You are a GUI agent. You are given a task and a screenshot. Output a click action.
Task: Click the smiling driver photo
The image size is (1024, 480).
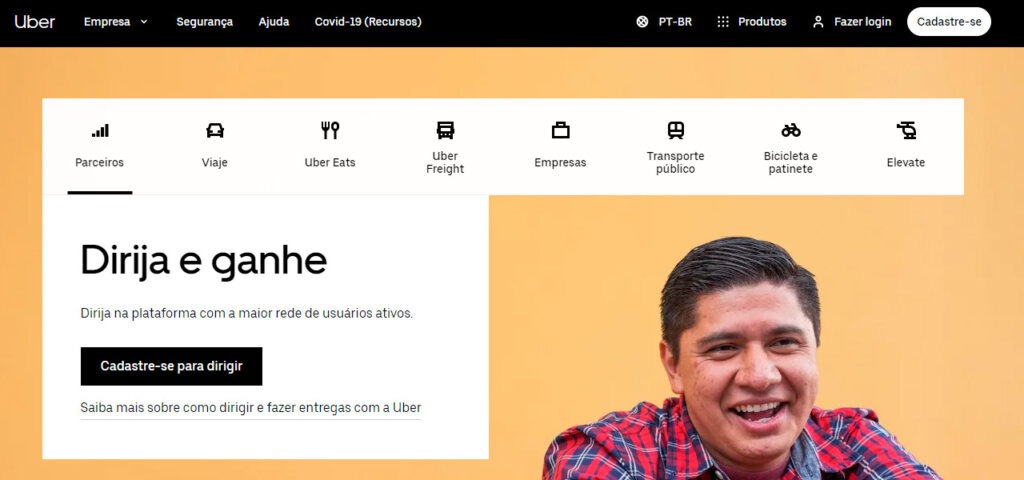coord(741,359)
